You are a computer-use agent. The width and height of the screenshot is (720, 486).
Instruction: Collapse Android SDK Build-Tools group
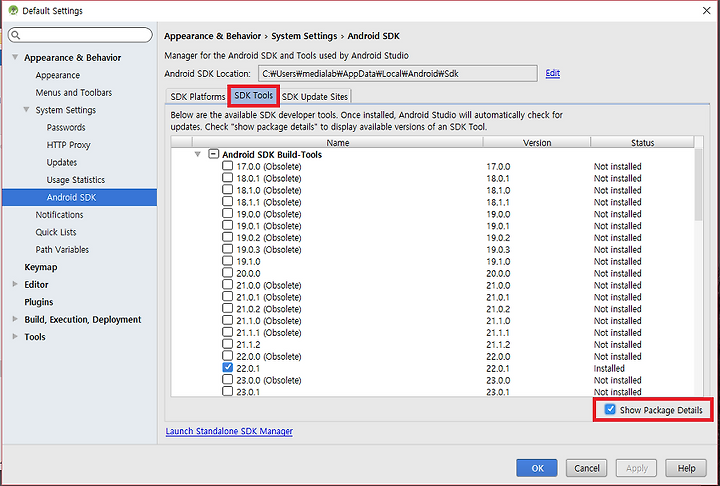pos(197,154)
